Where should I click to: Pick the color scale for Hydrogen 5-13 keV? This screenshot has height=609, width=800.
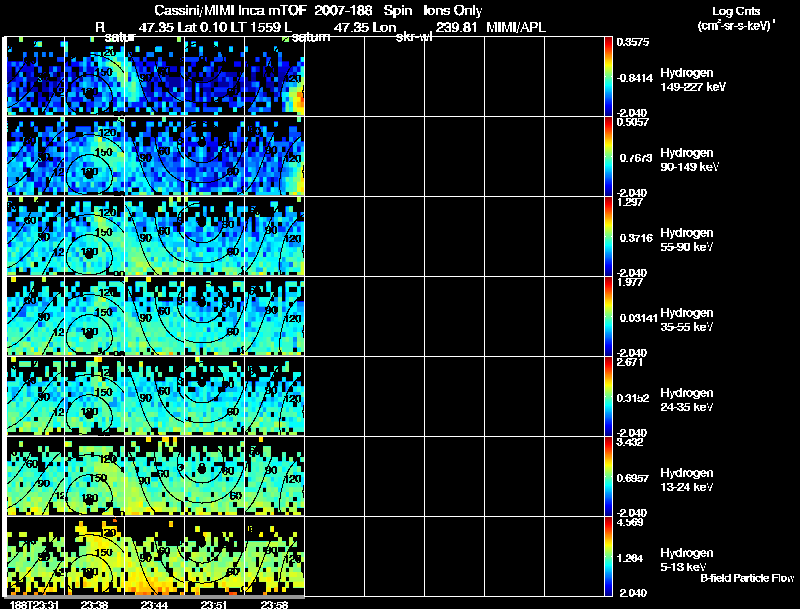click(610, 557)
